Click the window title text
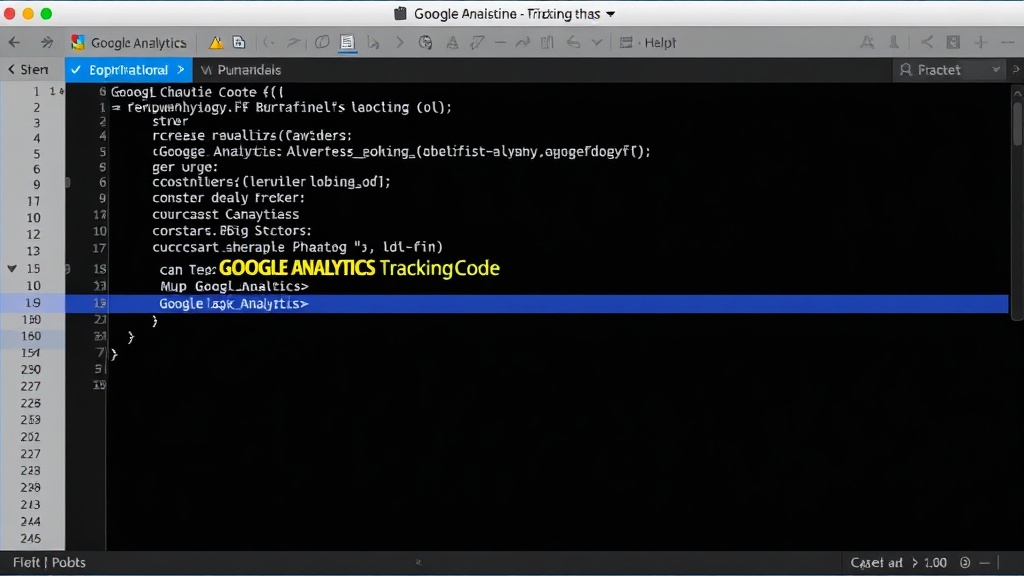The width and height of the screenshot is (1024, 576). (507, 14)
